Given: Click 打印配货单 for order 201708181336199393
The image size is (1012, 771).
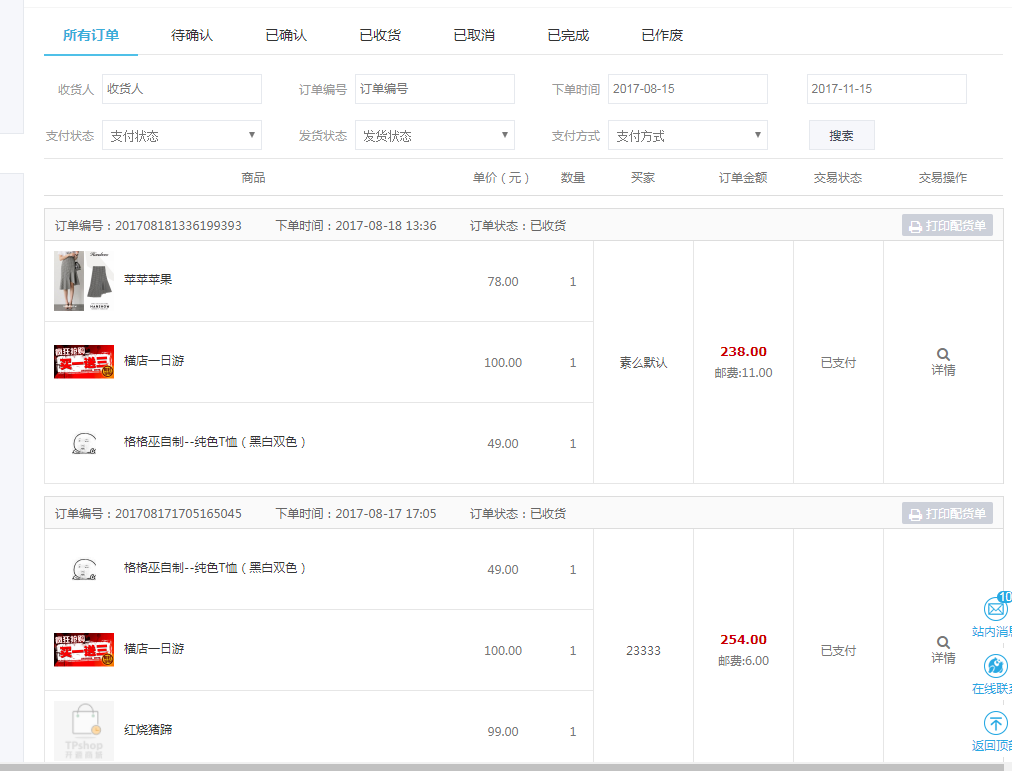Looking at the screenshot, I should (x=947, y=226).
